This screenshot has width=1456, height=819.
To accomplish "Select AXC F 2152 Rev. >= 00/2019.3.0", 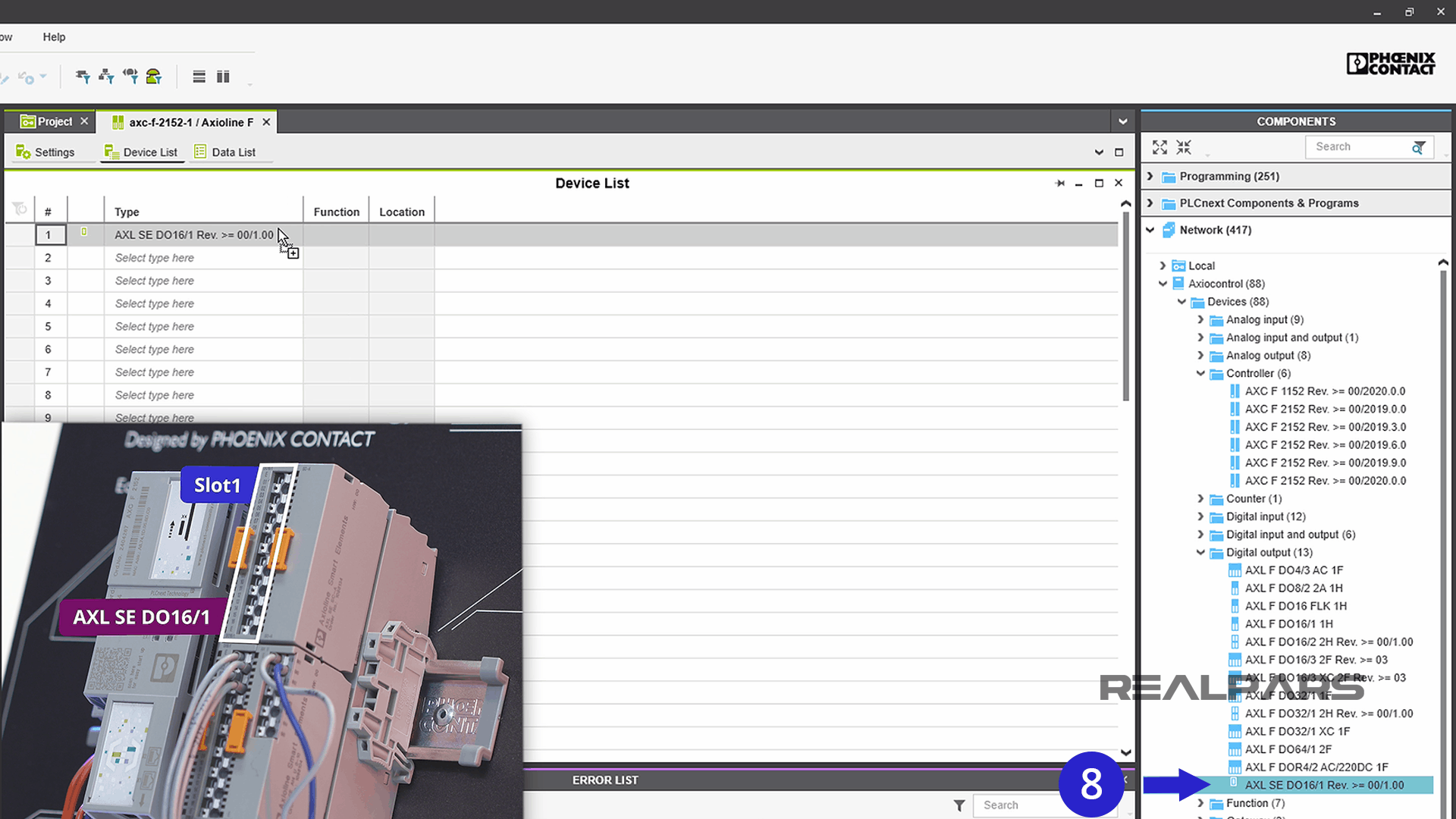I will click(1325, 427).
